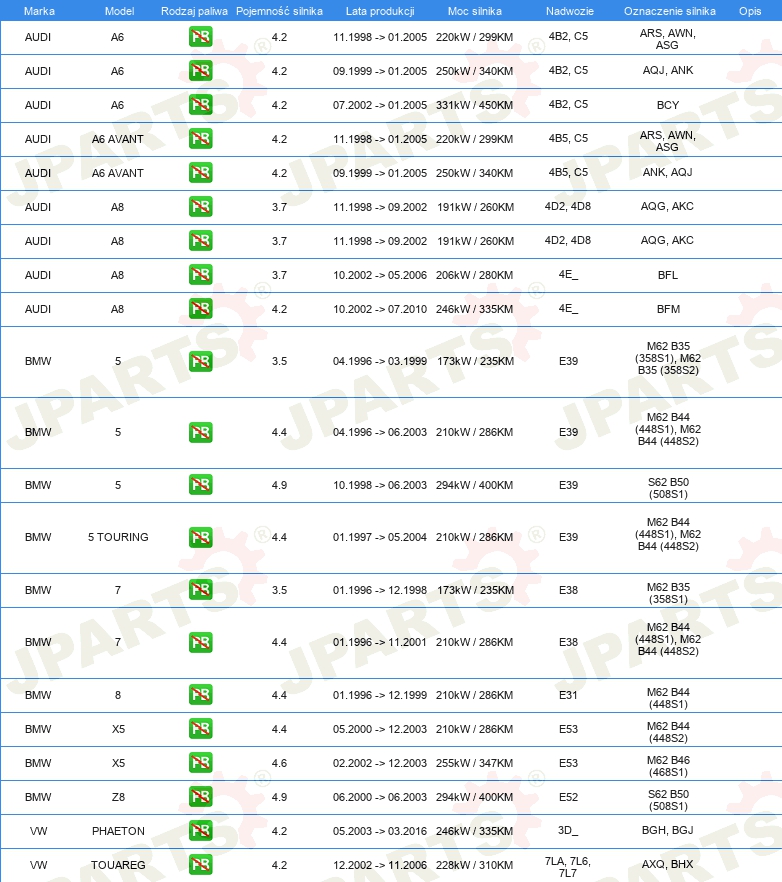This screenshot has height=882, width=782.
Task: Click the '3D_' body code cell
Action: (568, 830)
